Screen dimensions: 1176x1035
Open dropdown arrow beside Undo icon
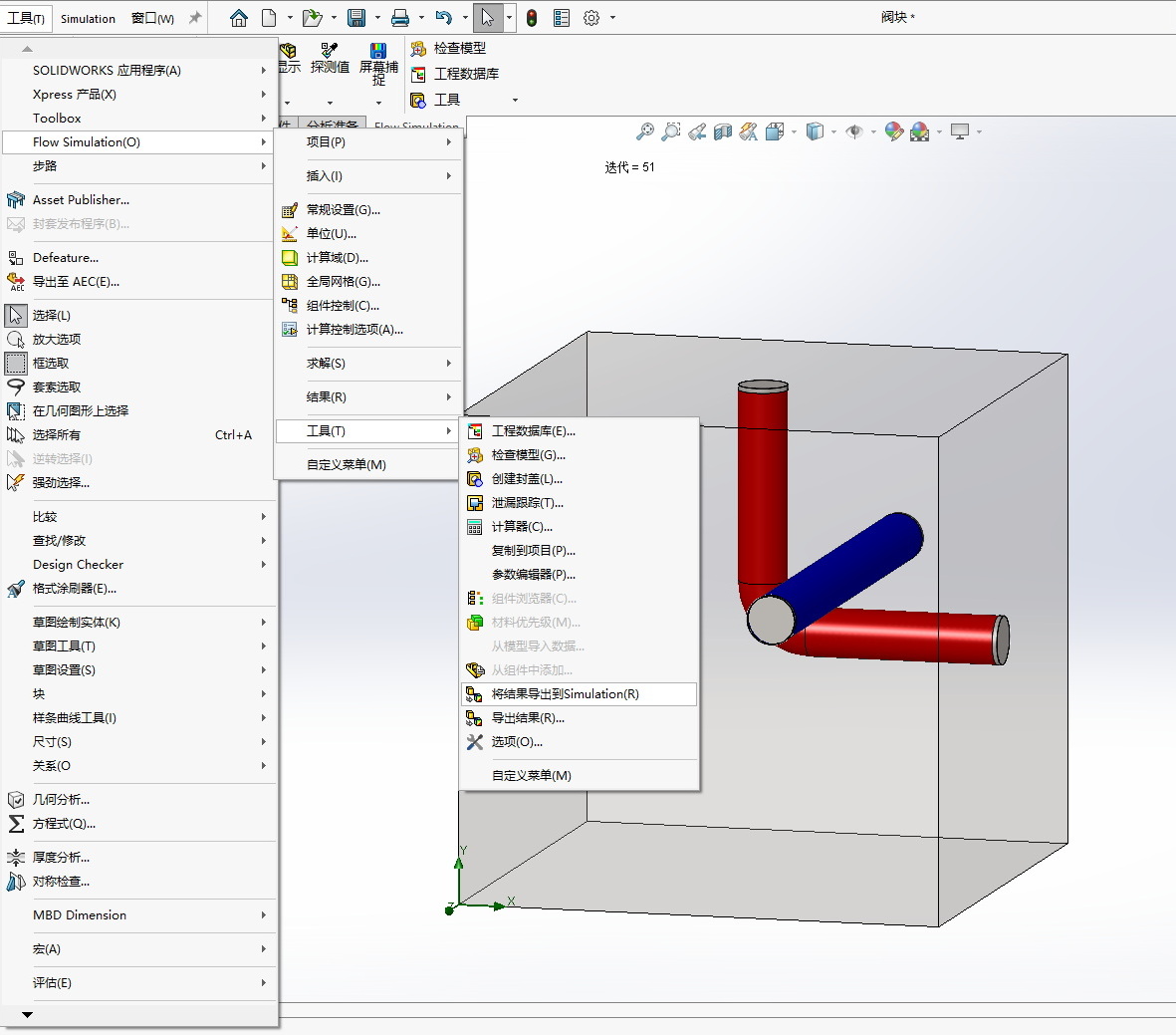(x=465, y=18)
